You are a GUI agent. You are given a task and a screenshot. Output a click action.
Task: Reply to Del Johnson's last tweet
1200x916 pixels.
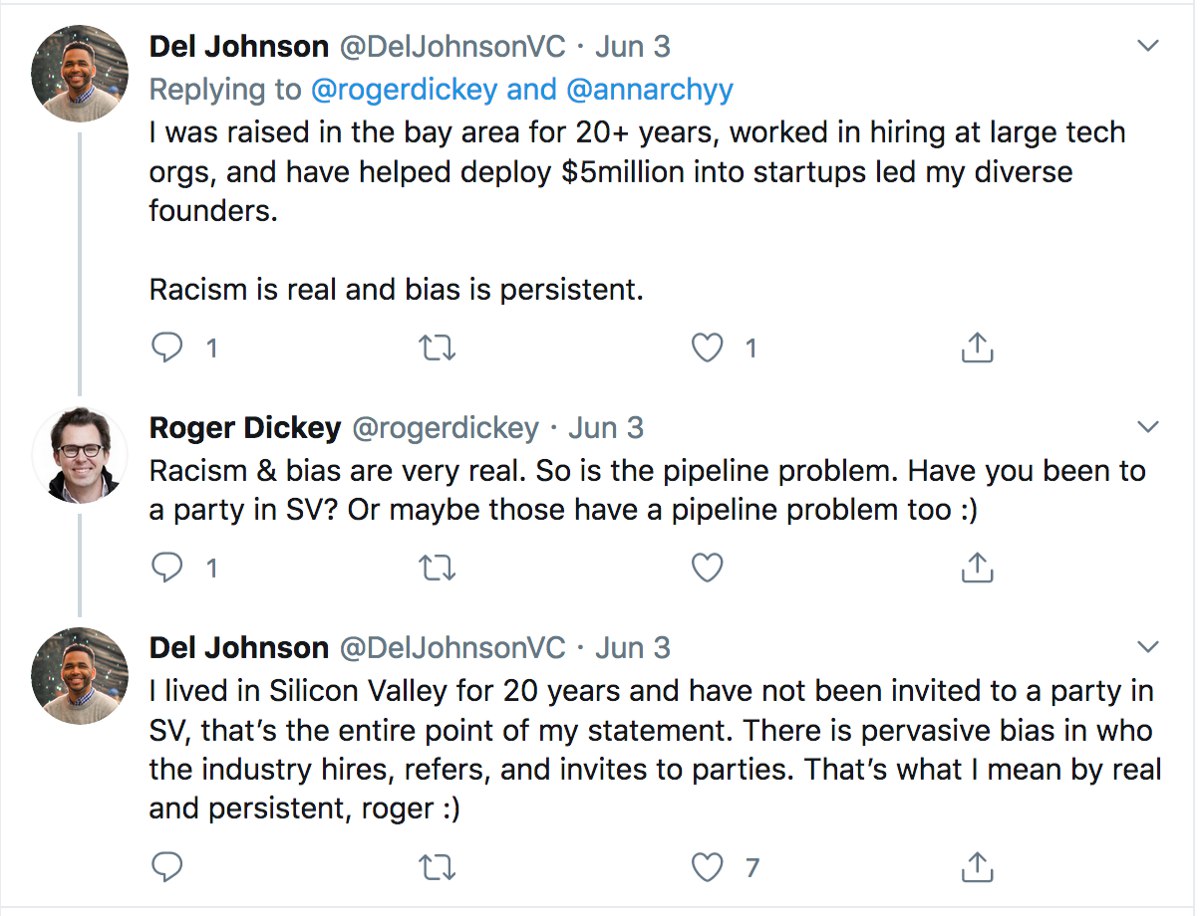[x=167, y=867]
